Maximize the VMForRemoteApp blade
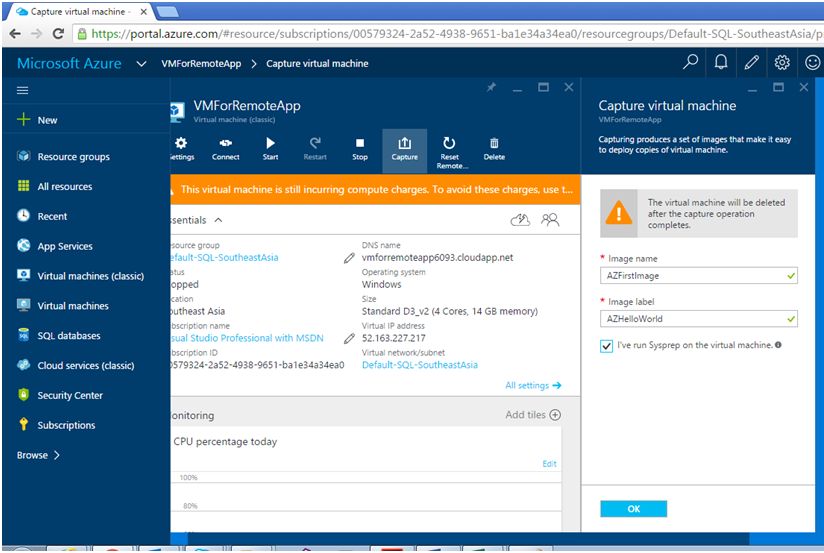Screen dimensions: 824x553 tap(543, 87)
